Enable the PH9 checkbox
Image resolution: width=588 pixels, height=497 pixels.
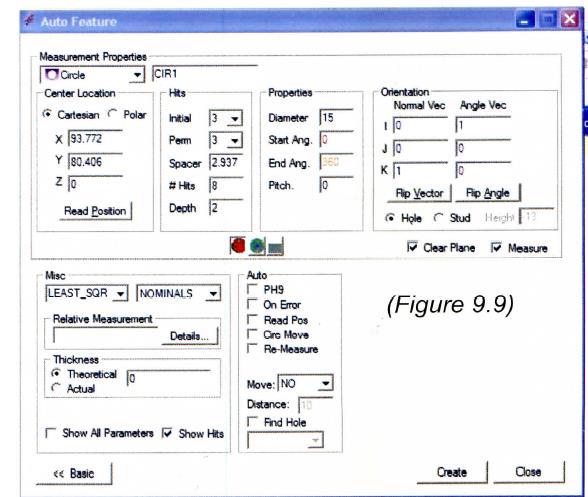click(252, 289)
